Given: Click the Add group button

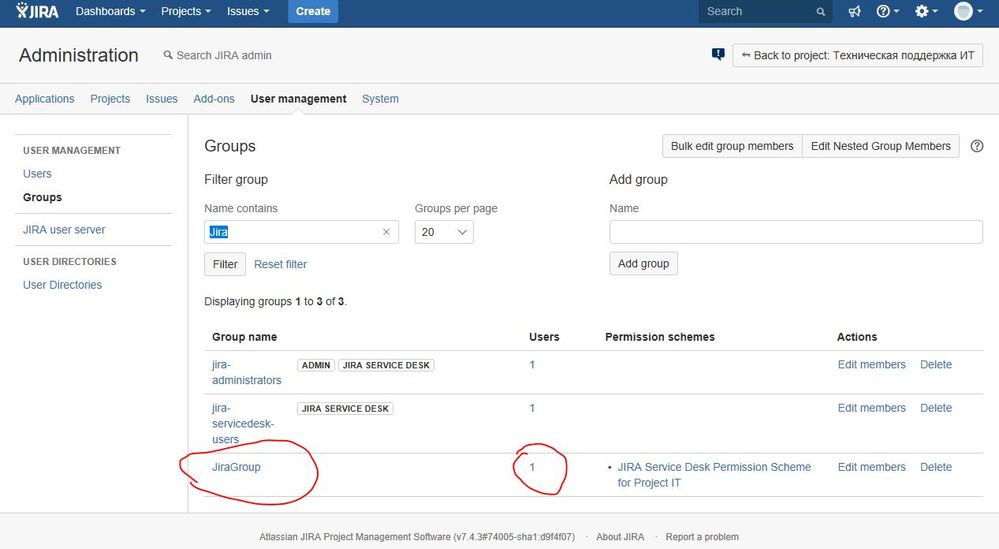Looking at the screenshot, I should pyautogui.click(x=643, y=263).
